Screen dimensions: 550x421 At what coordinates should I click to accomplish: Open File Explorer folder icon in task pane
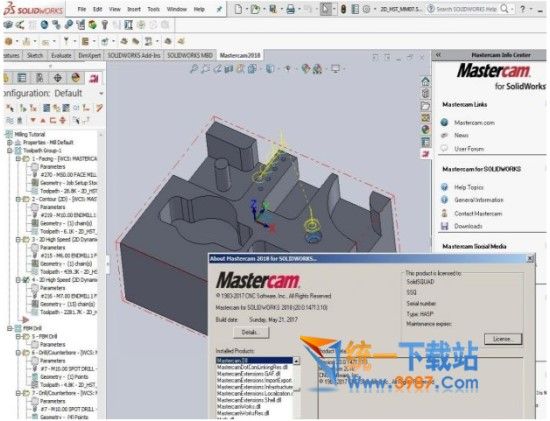[x=425, y=106]
